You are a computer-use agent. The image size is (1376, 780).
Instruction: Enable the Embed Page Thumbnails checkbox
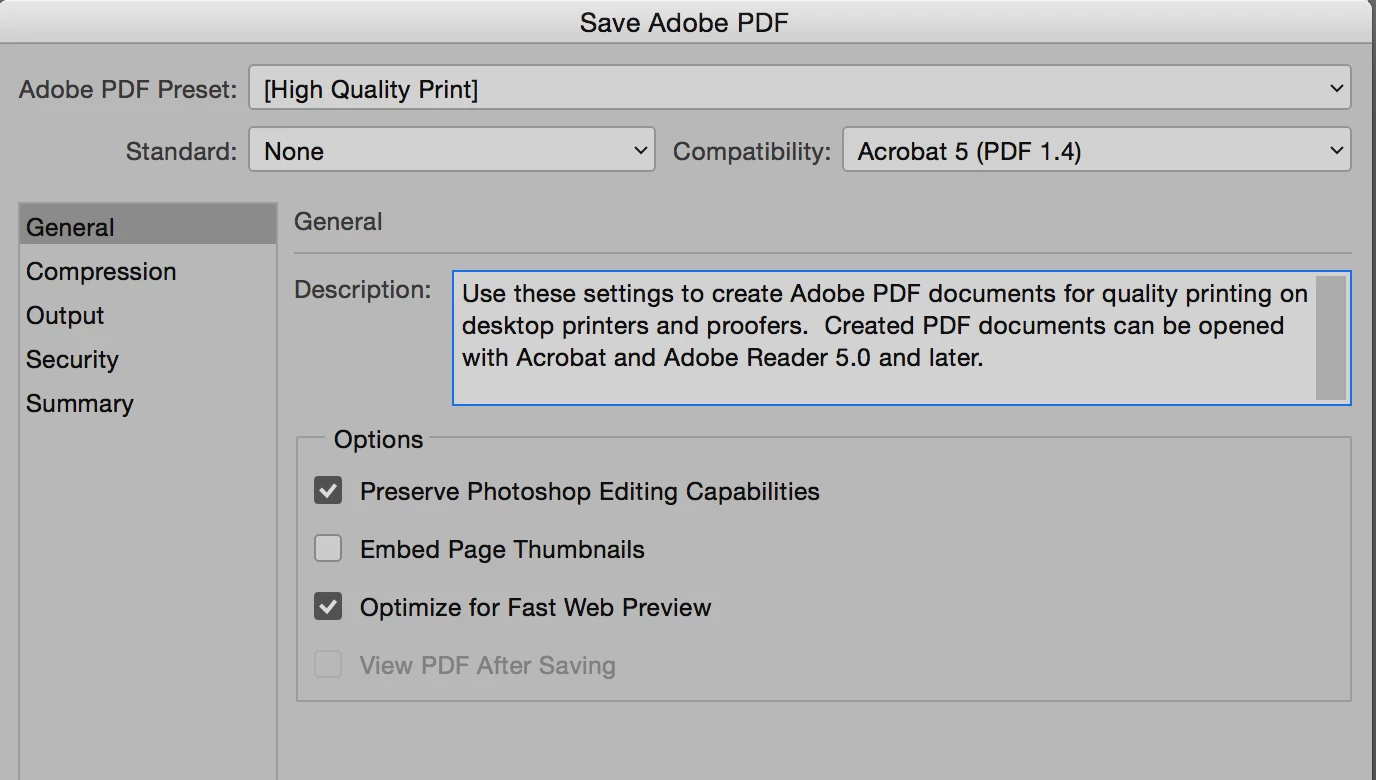click(x=328, y=549)
